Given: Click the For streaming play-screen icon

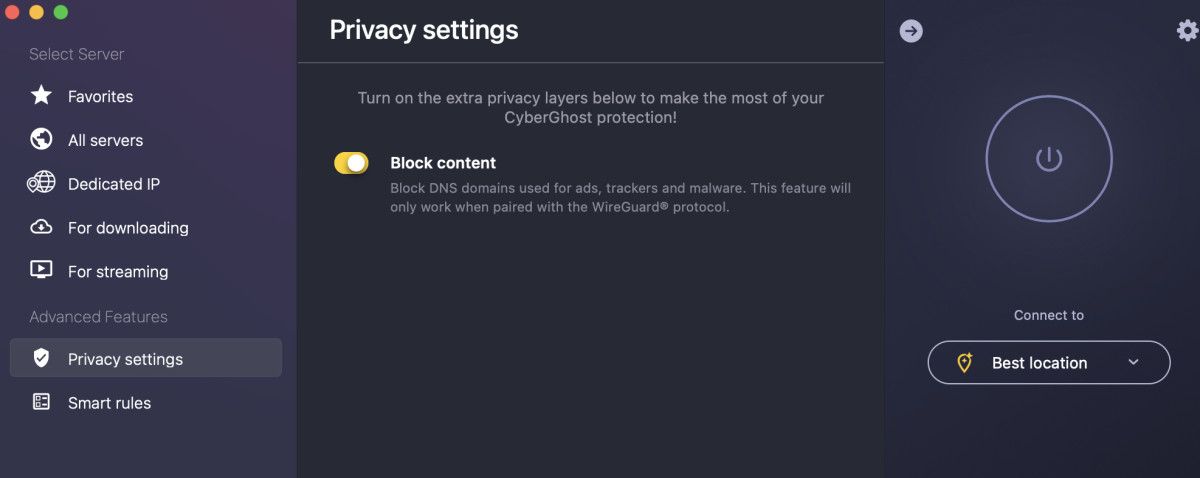Looking at the screenshot, I should 41,270.
